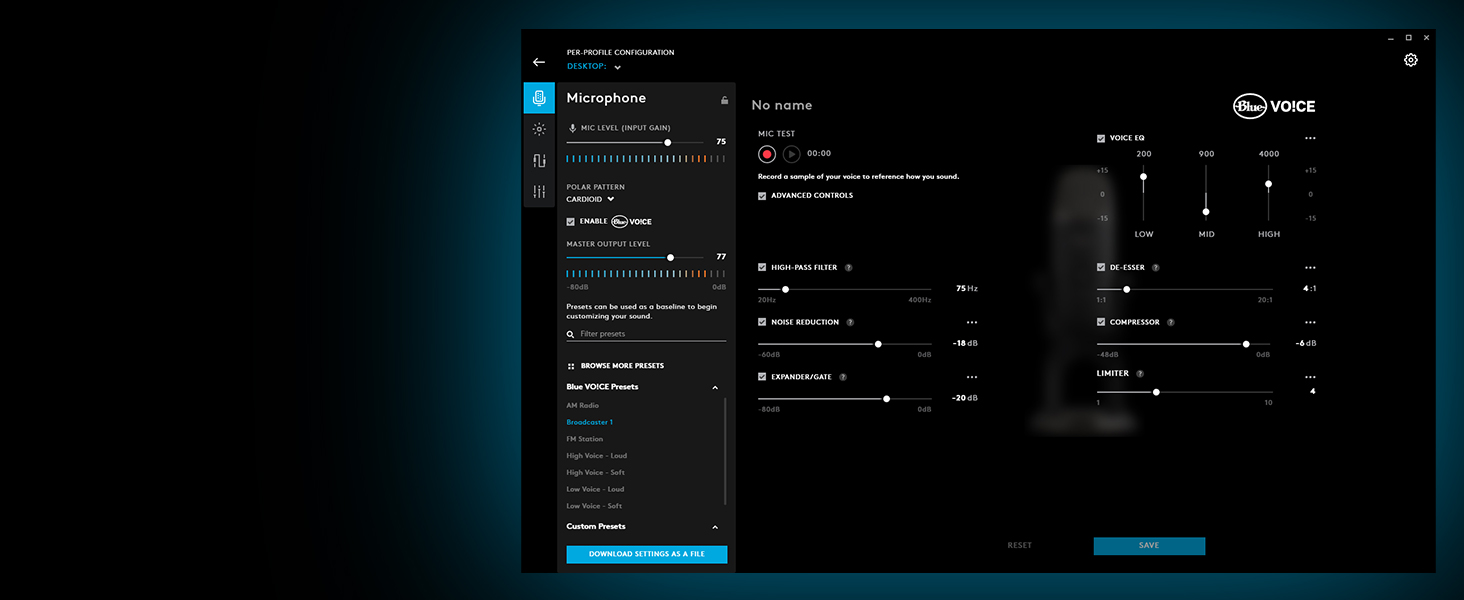This screenshot has width=1464, height=600.
Task: Select the Microphone tab in sidebar
Action: 539,98
